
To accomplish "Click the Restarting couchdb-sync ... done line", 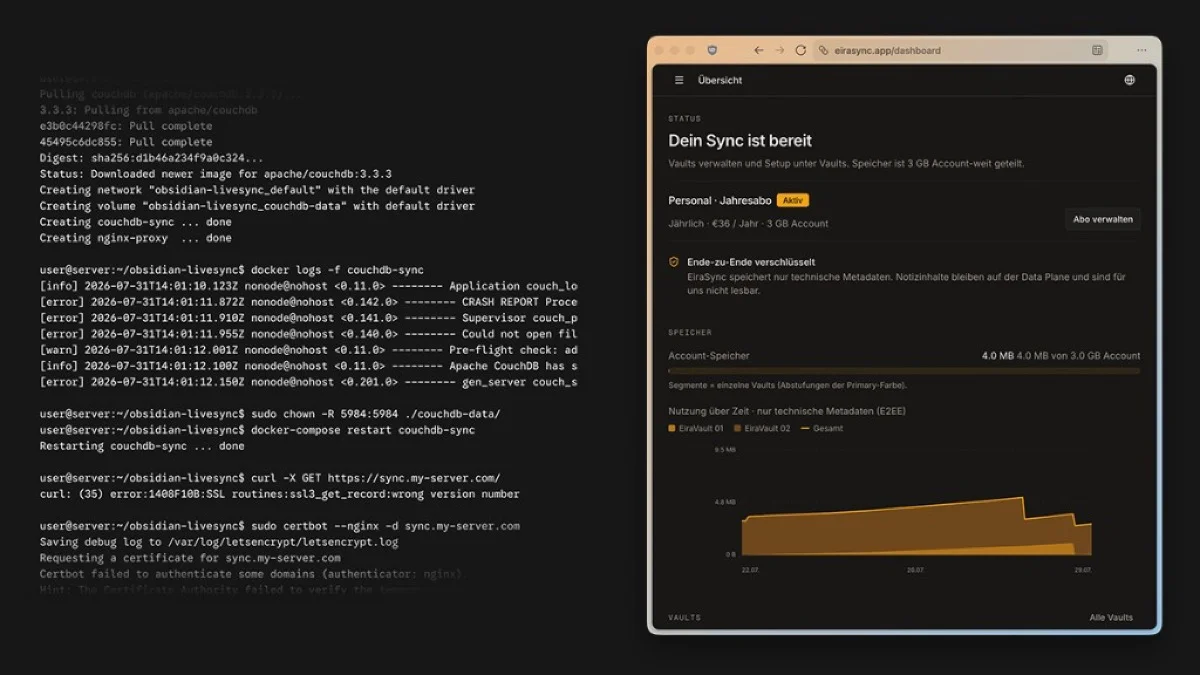I will pos(142,446).
